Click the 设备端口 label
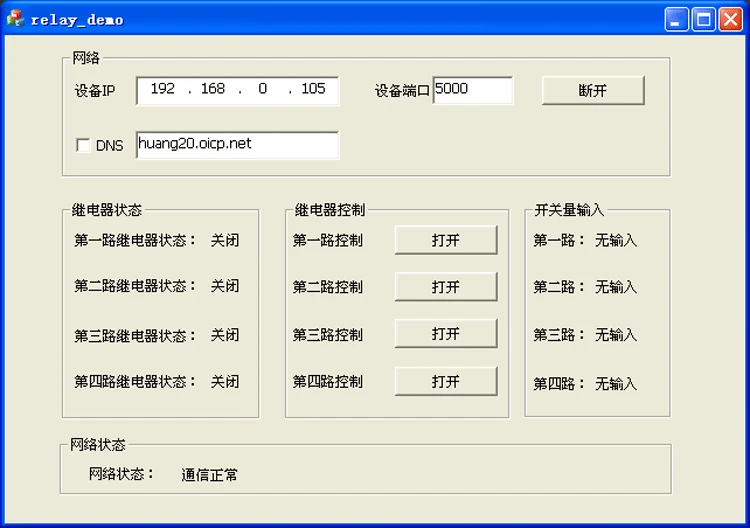The image size is (750, 528). point(402,90)
